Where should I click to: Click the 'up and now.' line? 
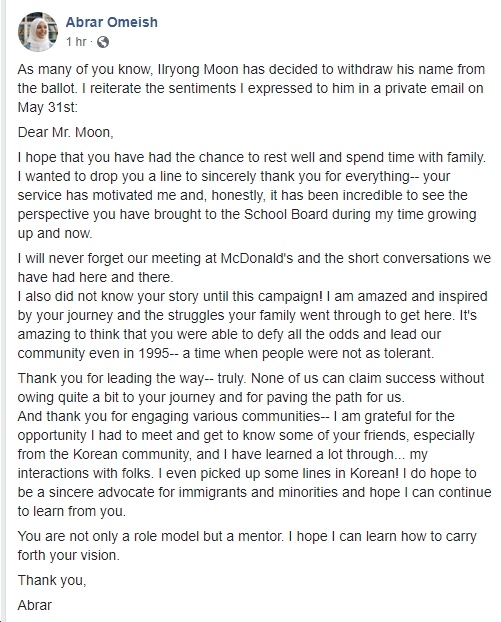tap(55, 233)
